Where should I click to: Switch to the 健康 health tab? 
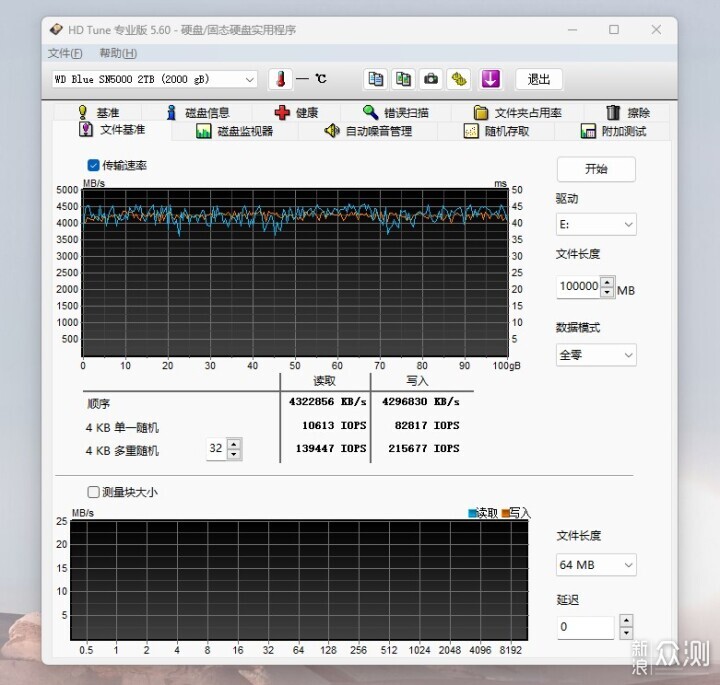296,112
